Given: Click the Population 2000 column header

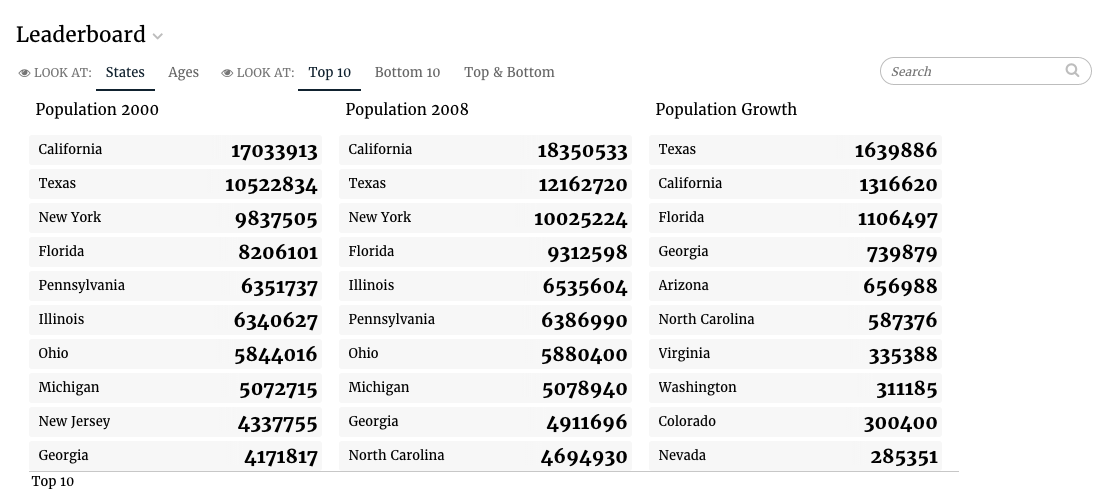Looking at the screenshot, I should 97,109.
